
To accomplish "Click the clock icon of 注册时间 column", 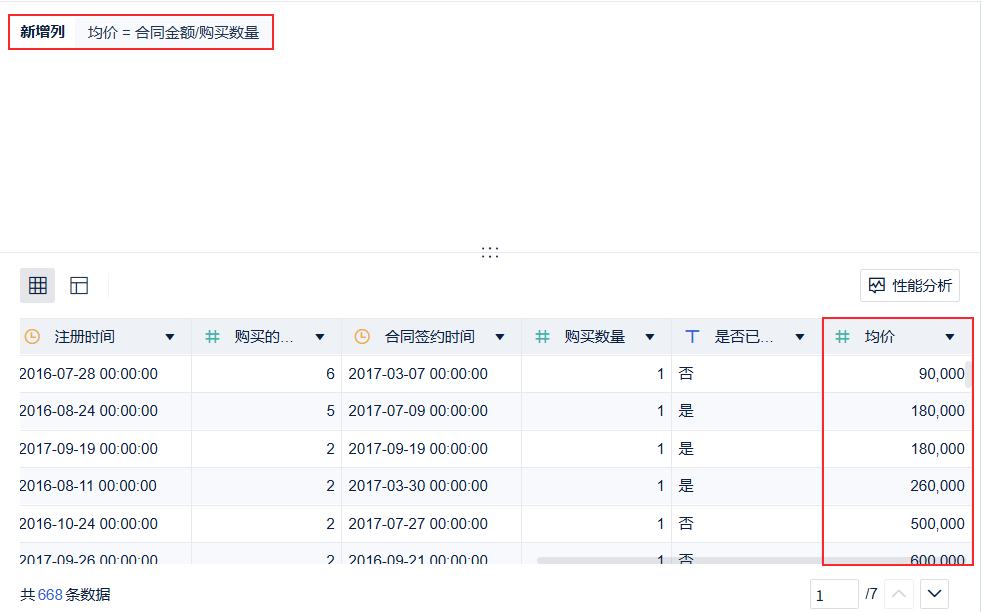I will pos(32,337).
